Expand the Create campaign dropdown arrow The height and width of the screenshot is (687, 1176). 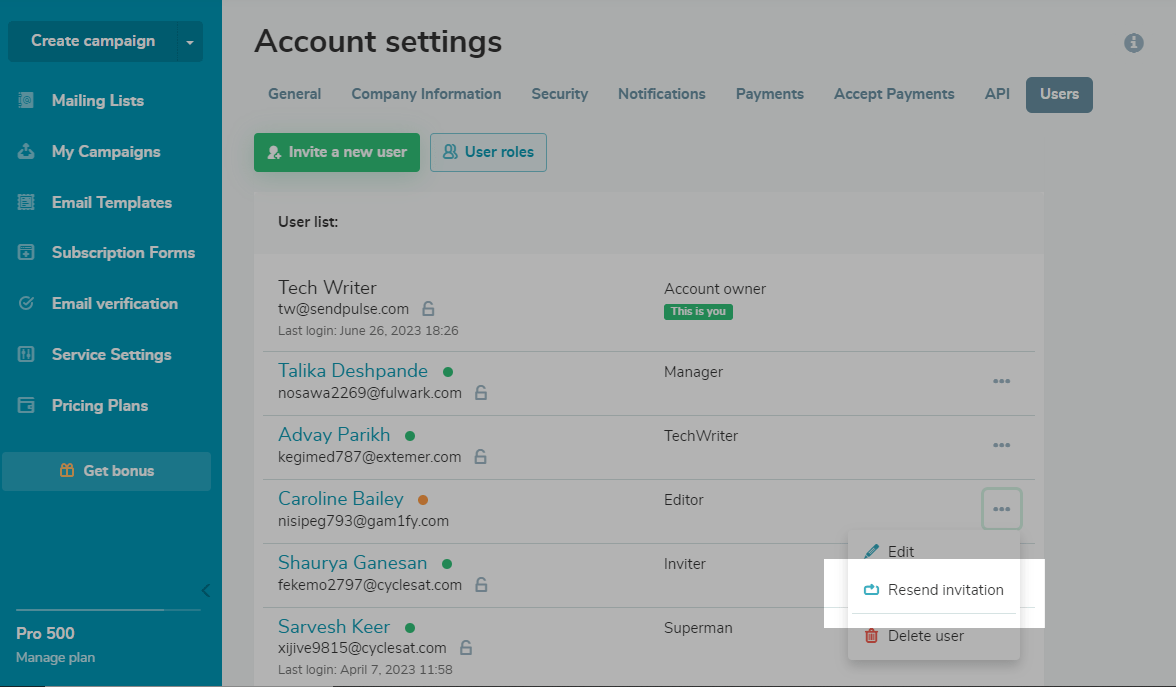[189, 42]
